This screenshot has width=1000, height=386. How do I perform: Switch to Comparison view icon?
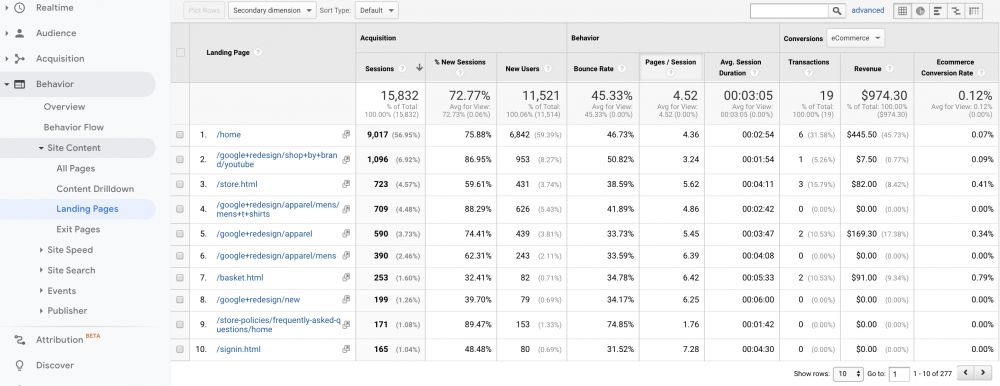(956, 11)
